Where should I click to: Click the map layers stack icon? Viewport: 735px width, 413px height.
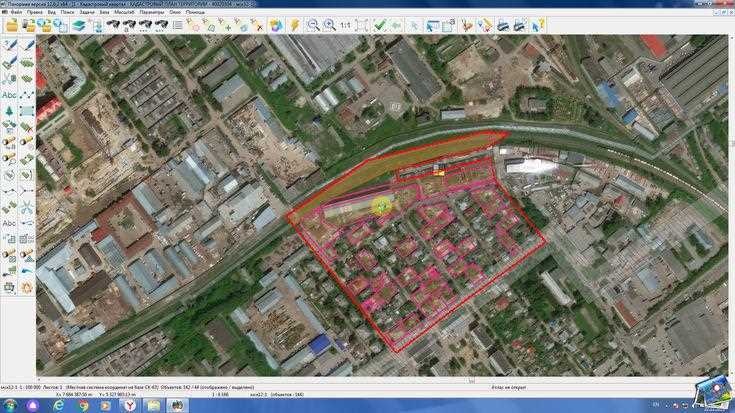pyautogui.click(x=78, y=25)
